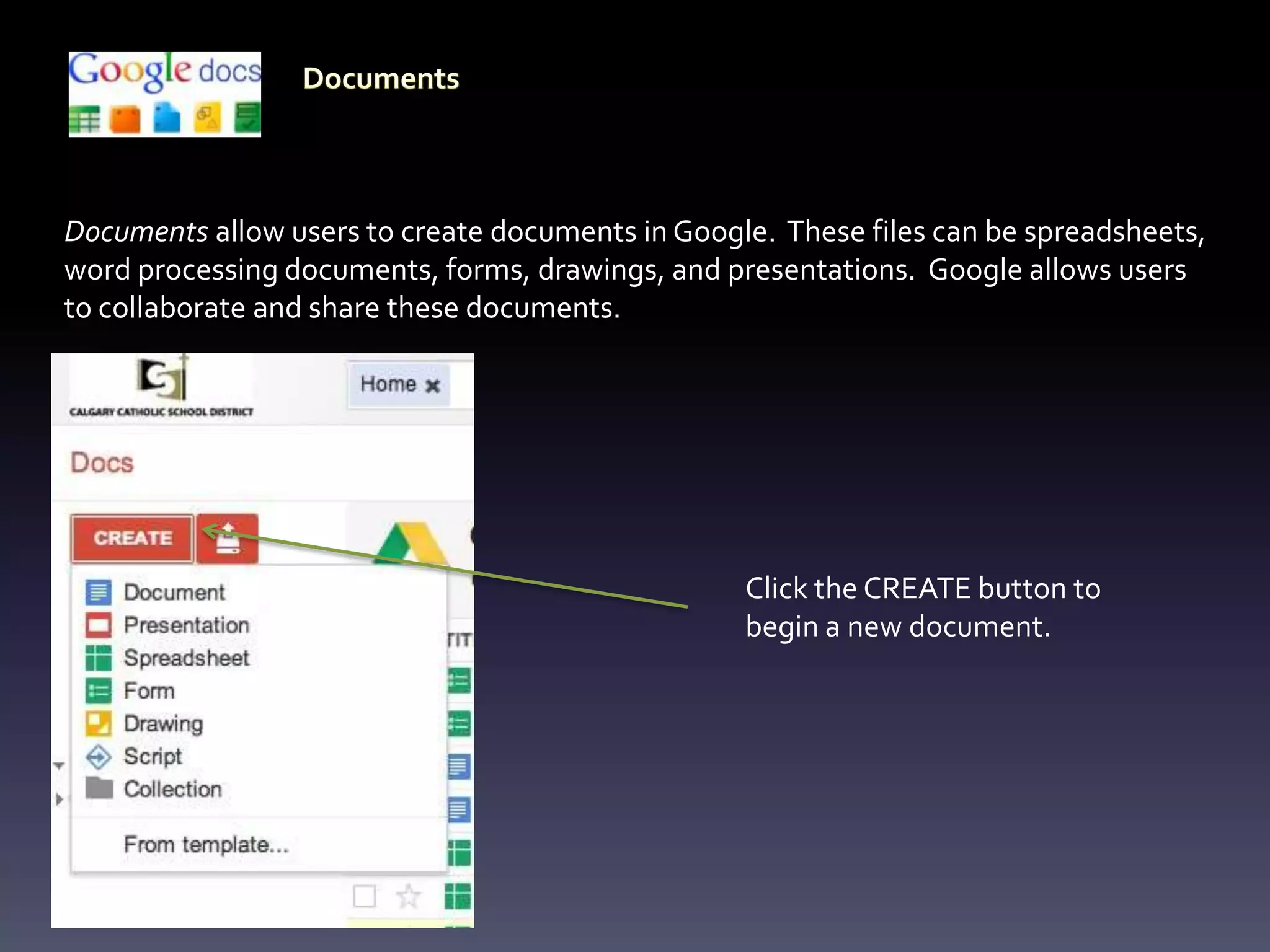
Task: Expand the right-pointing sidebar arrow
Action: pos(60,799)
